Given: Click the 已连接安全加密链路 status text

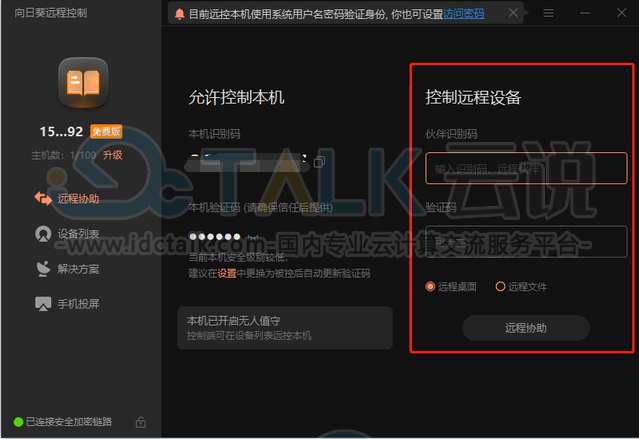Looking at the screenshot, I should pyautogui.click(x=69, y=421).
